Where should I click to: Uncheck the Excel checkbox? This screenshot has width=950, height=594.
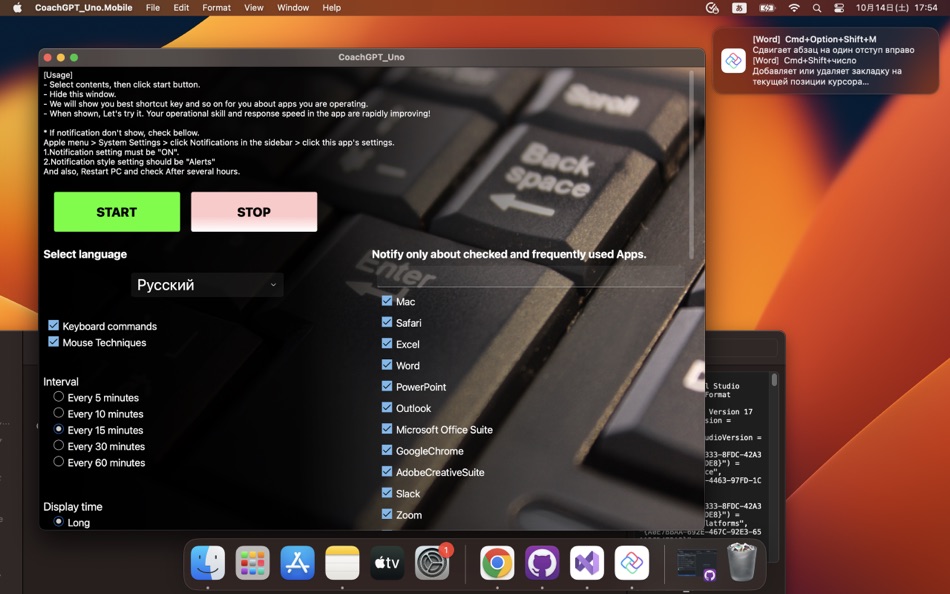point(387,343)
